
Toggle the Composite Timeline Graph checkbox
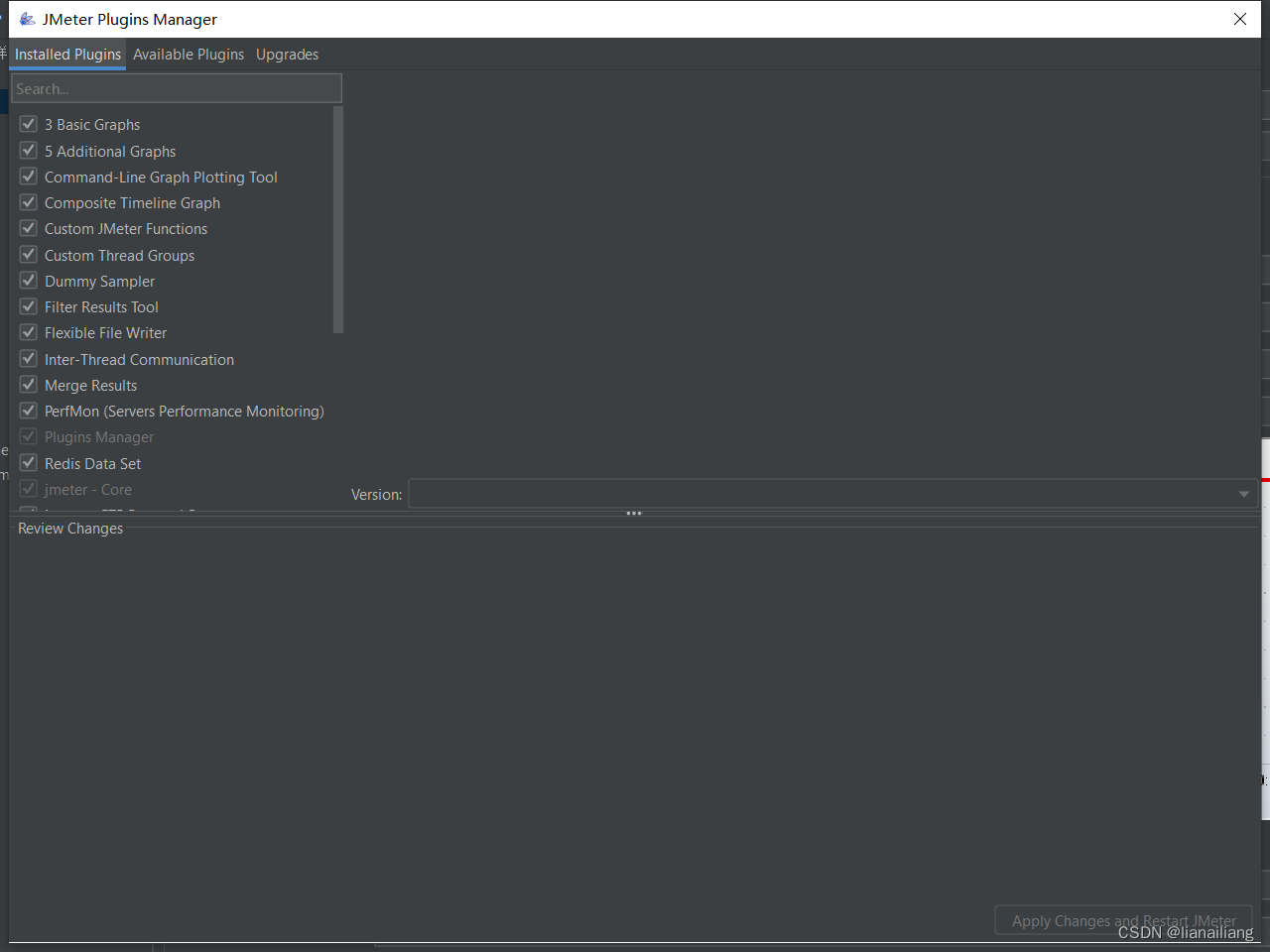coord(29,202)
